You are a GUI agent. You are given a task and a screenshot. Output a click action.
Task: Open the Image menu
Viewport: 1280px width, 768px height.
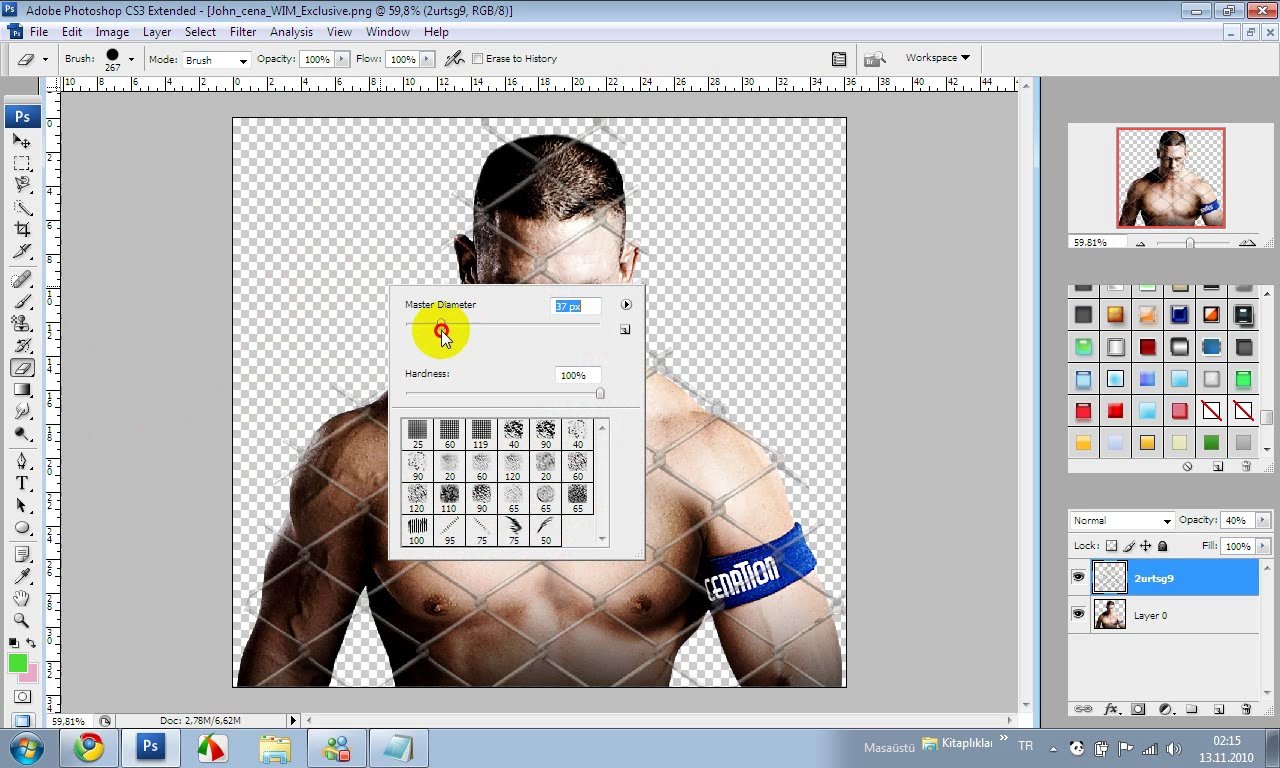(x=112, y=32)
